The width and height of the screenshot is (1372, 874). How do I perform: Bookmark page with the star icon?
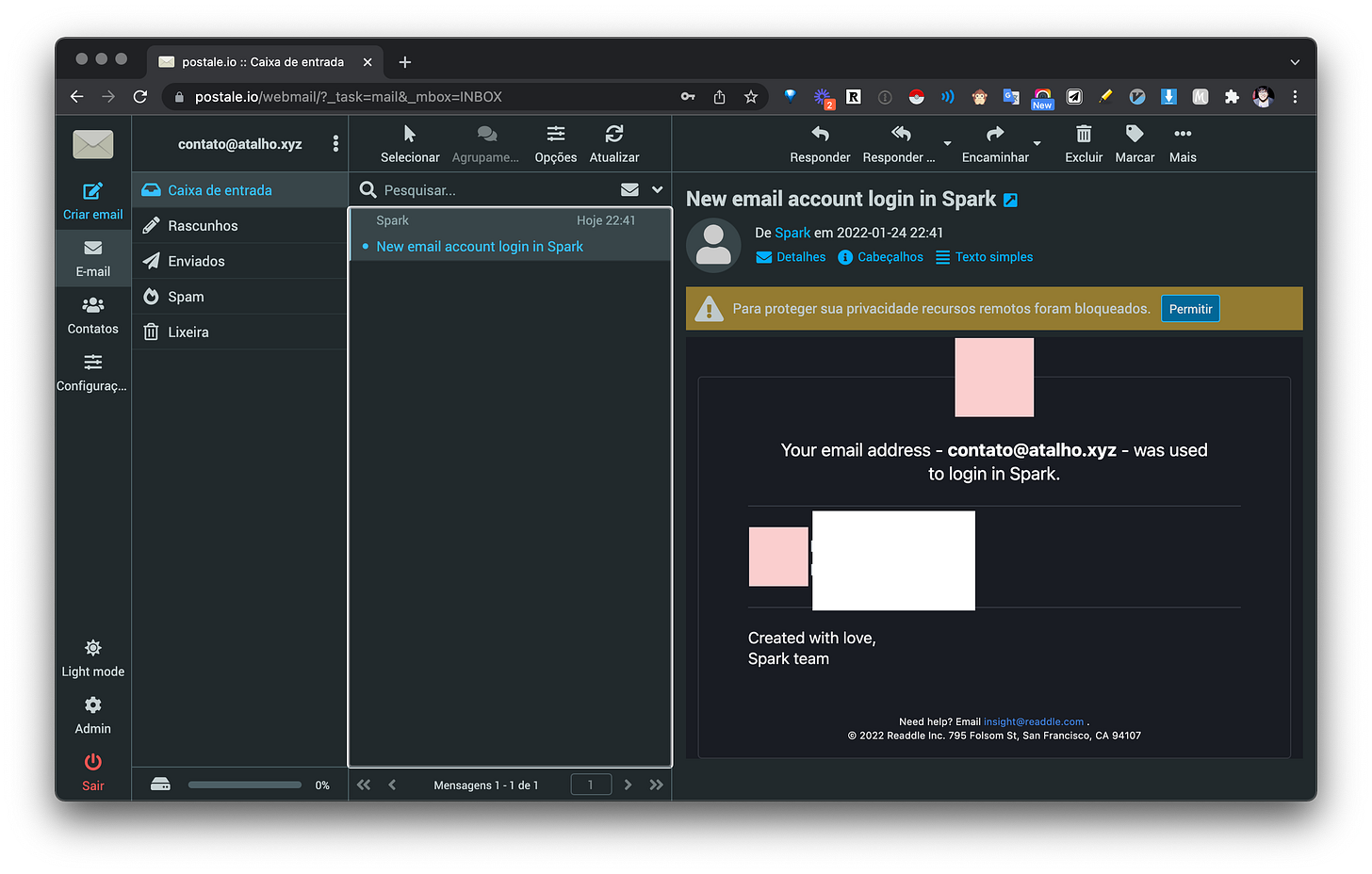point(751,96)
